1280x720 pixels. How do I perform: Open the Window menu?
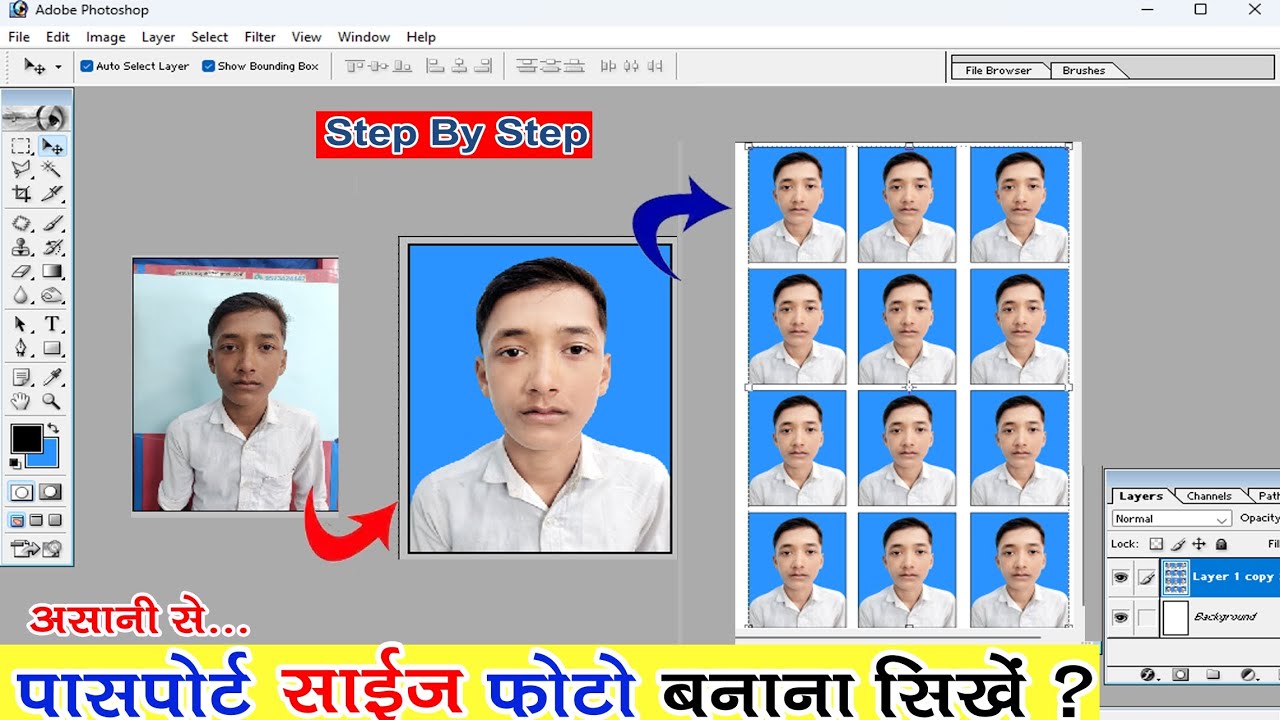click(x=364, y=37)
